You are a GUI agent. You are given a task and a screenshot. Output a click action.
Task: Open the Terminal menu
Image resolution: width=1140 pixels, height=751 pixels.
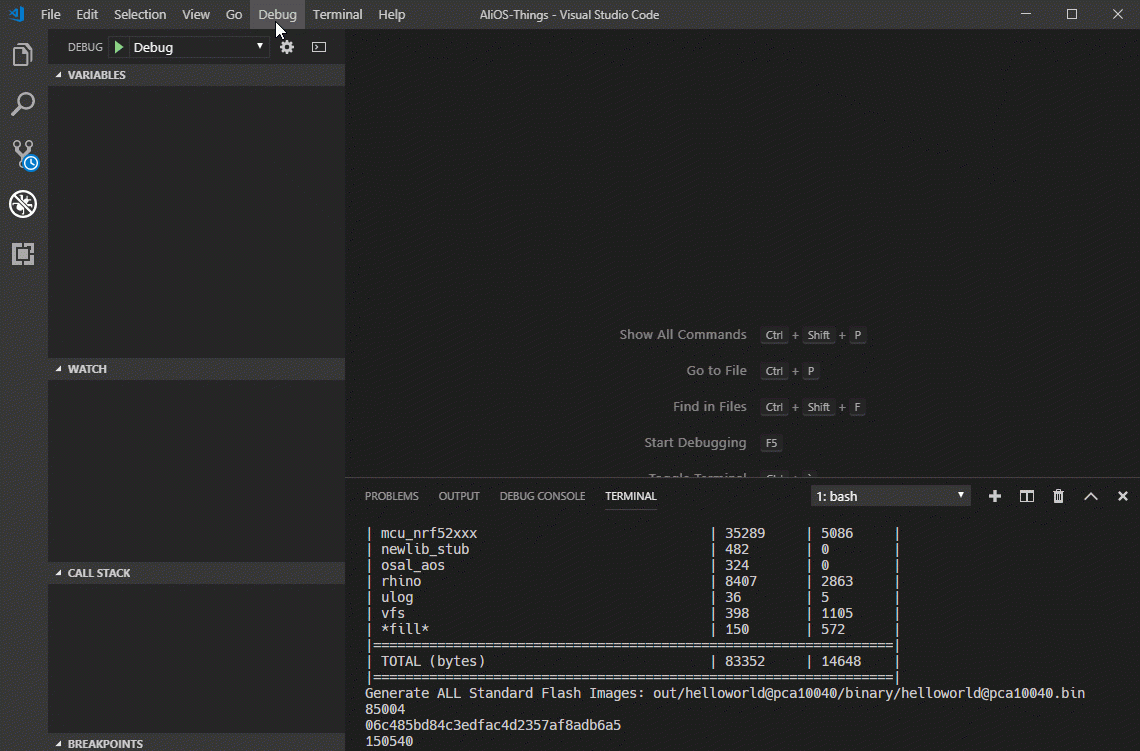tap(337, 15)
